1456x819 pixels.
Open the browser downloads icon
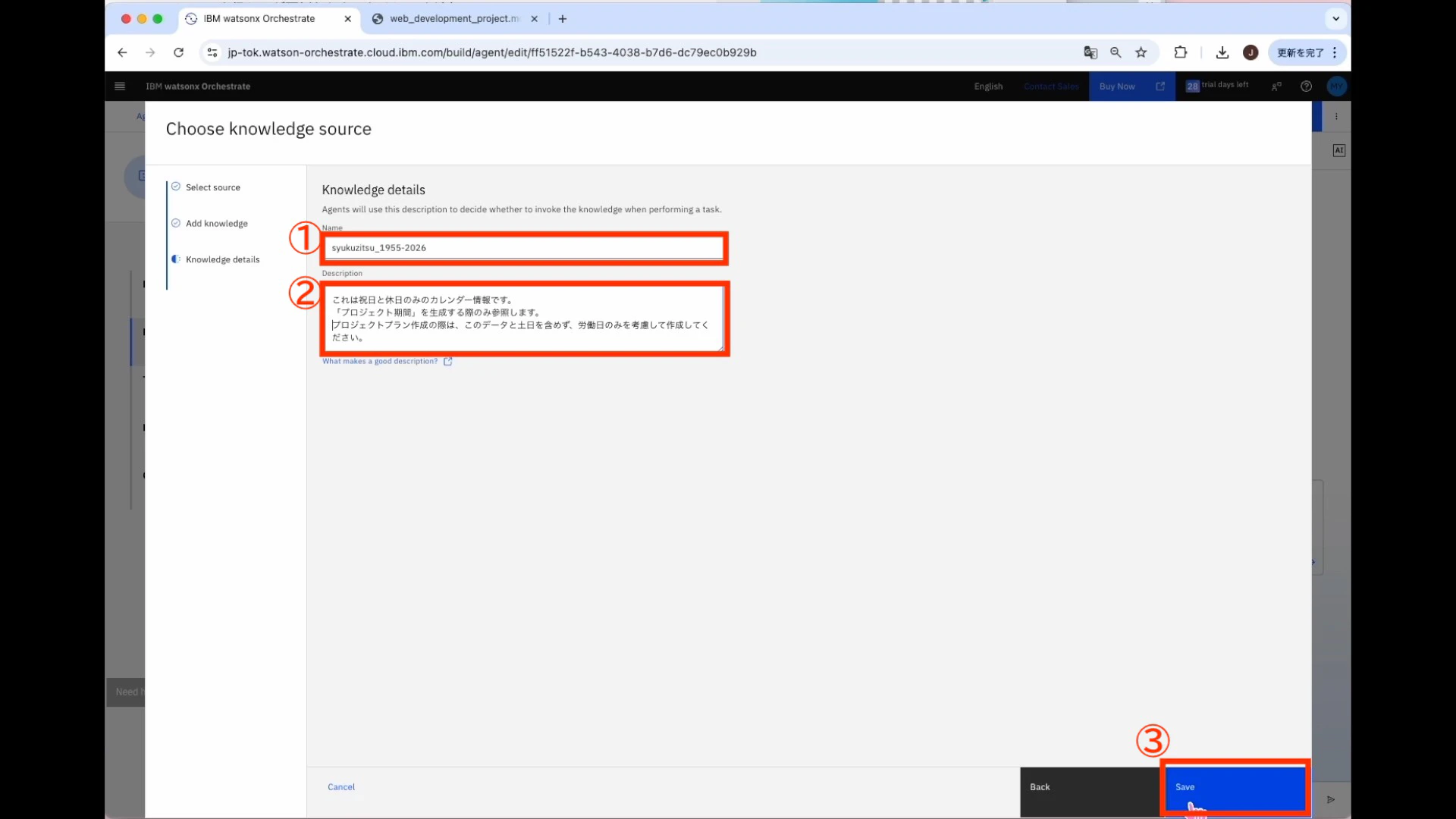coord(1222,52)
